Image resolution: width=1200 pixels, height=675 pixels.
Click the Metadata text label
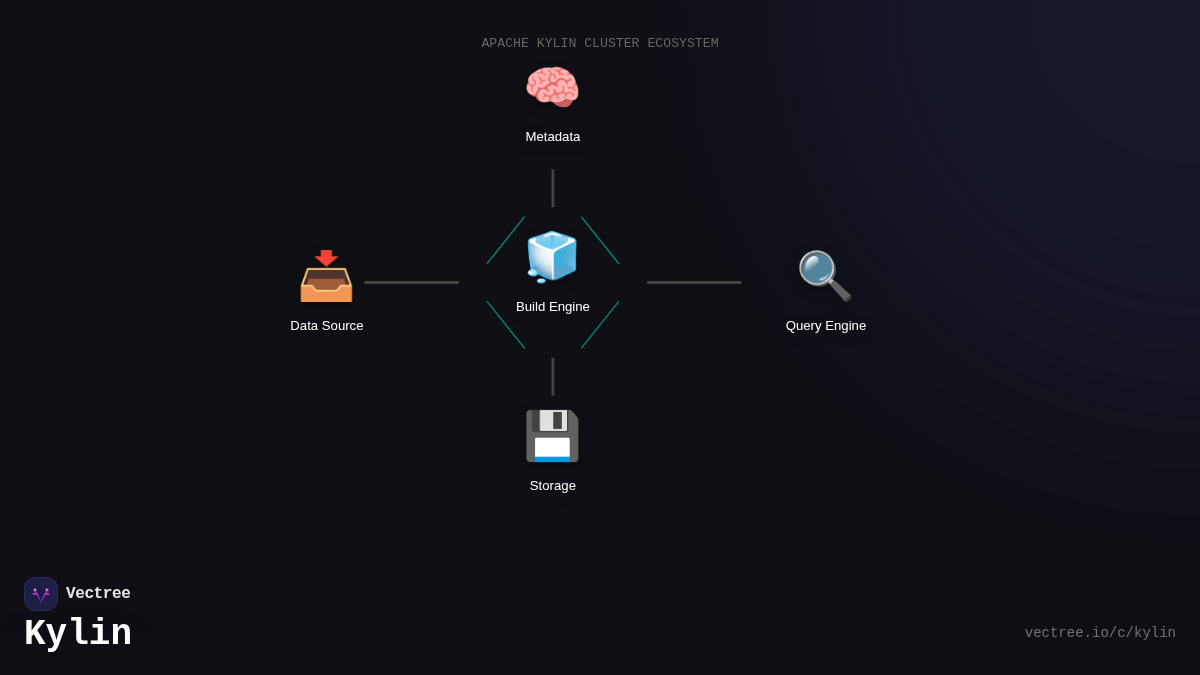click(x=552, y=137)
